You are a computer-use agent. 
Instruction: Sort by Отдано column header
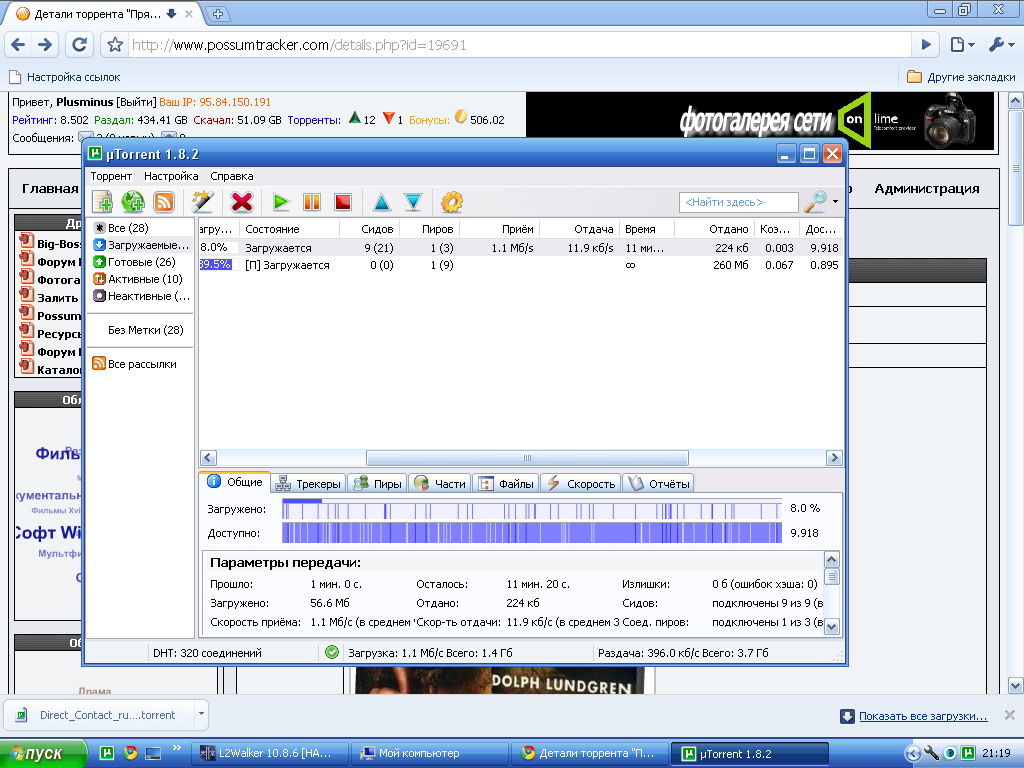pyautogui.click(x=715, y=229)
